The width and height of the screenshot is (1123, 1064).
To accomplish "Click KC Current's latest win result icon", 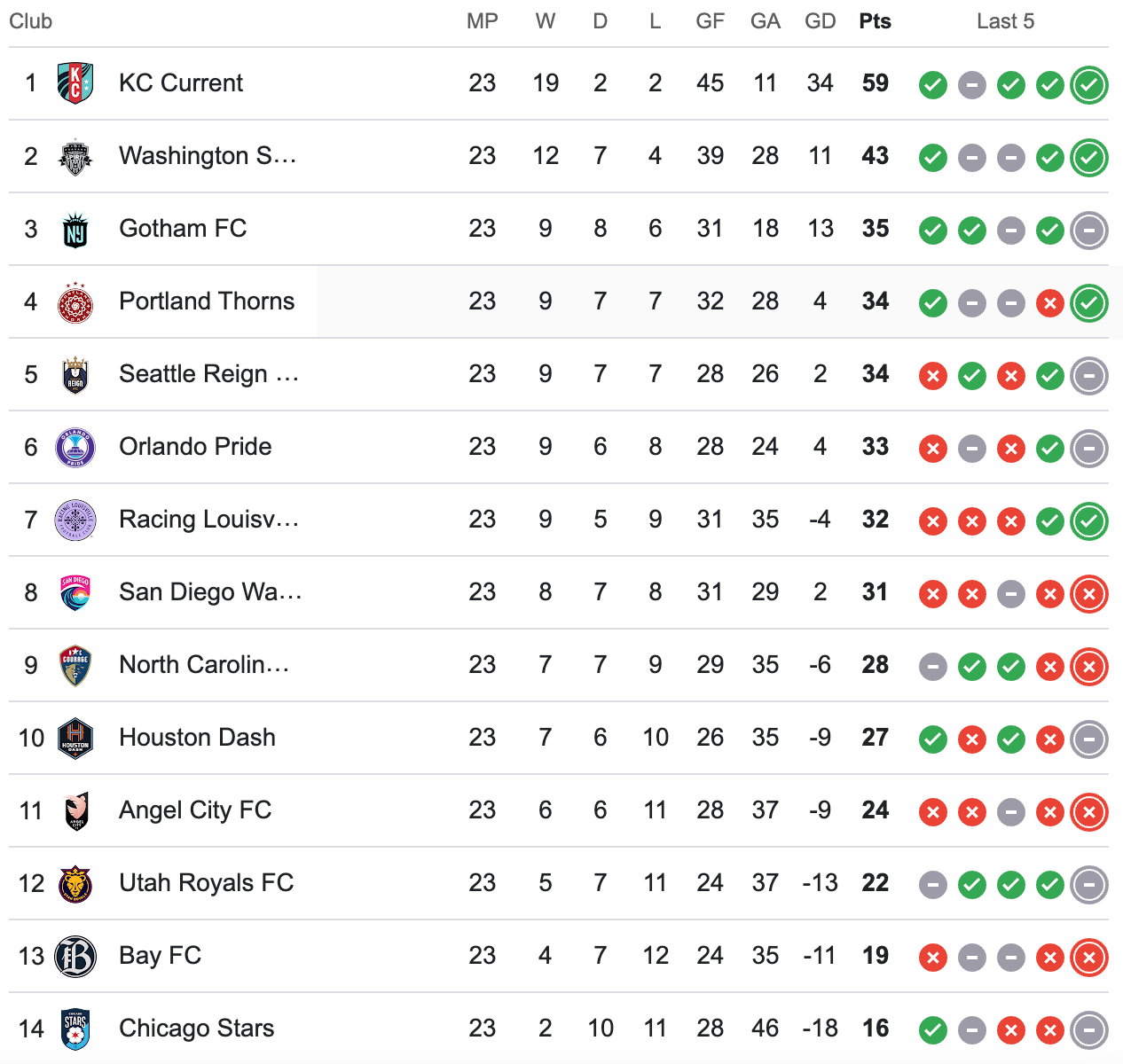I will point(1089,85).
